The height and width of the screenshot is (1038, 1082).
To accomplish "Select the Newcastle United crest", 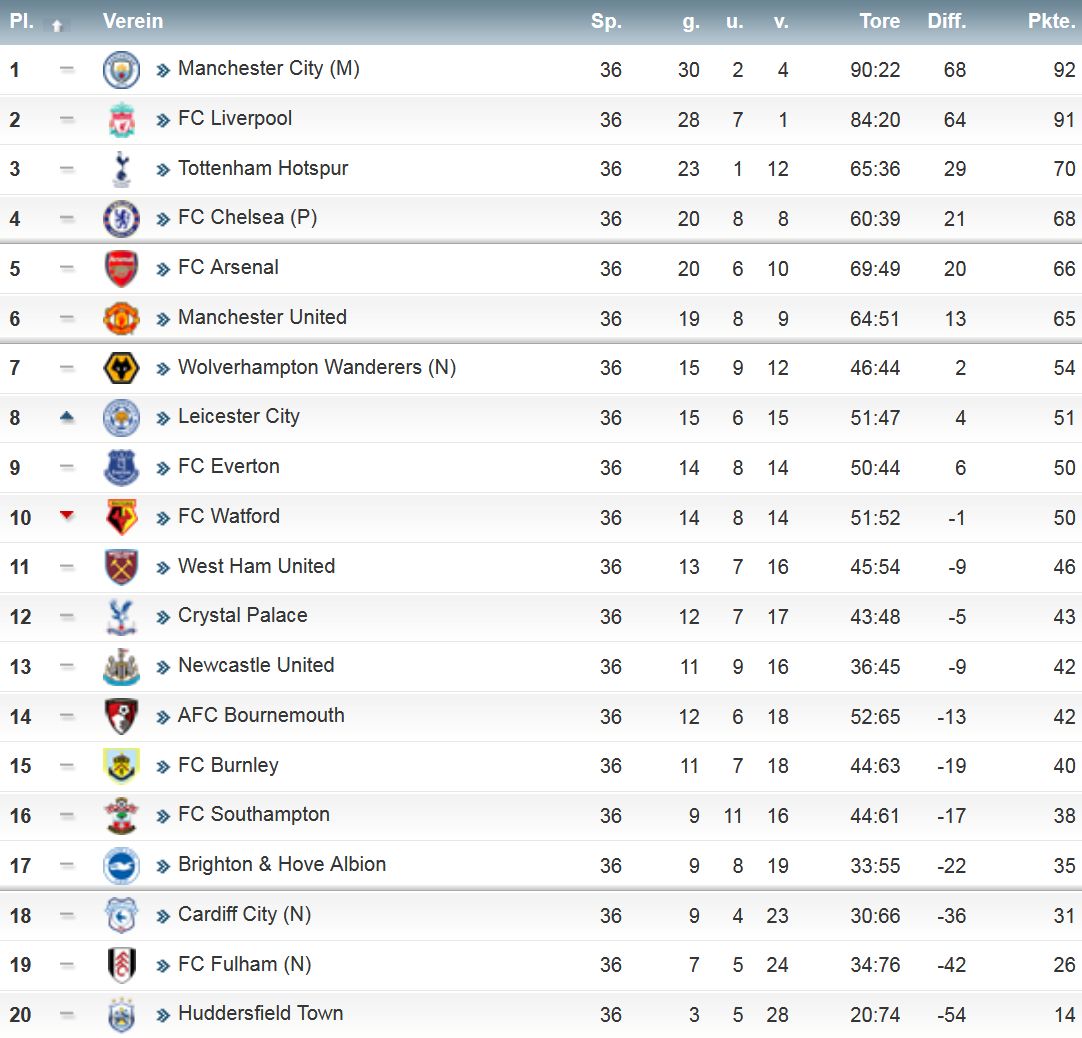I will pos(121,667).
